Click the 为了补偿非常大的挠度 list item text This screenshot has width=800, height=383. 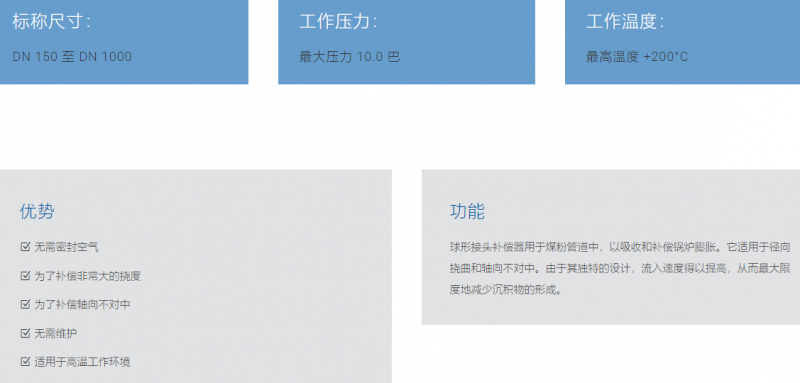[88, 276]
